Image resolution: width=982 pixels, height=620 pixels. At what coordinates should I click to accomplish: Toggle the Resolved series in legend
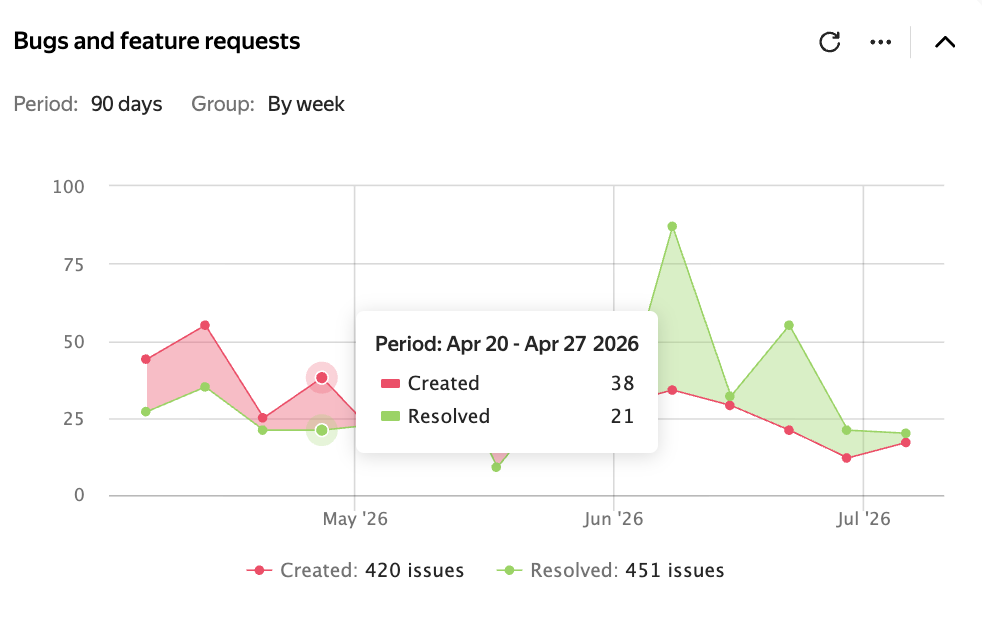tap(611, 570)
